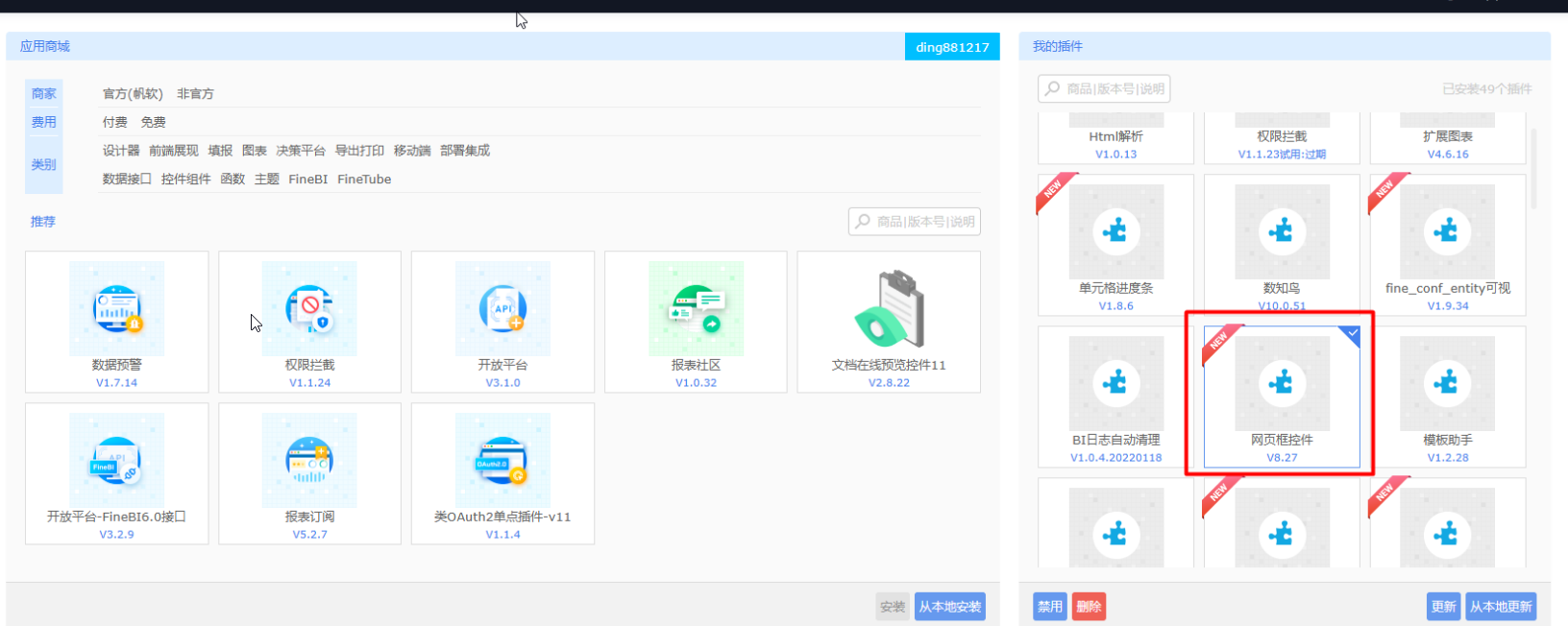
Task: Choose the 填报 category
Action: (220, 151)
